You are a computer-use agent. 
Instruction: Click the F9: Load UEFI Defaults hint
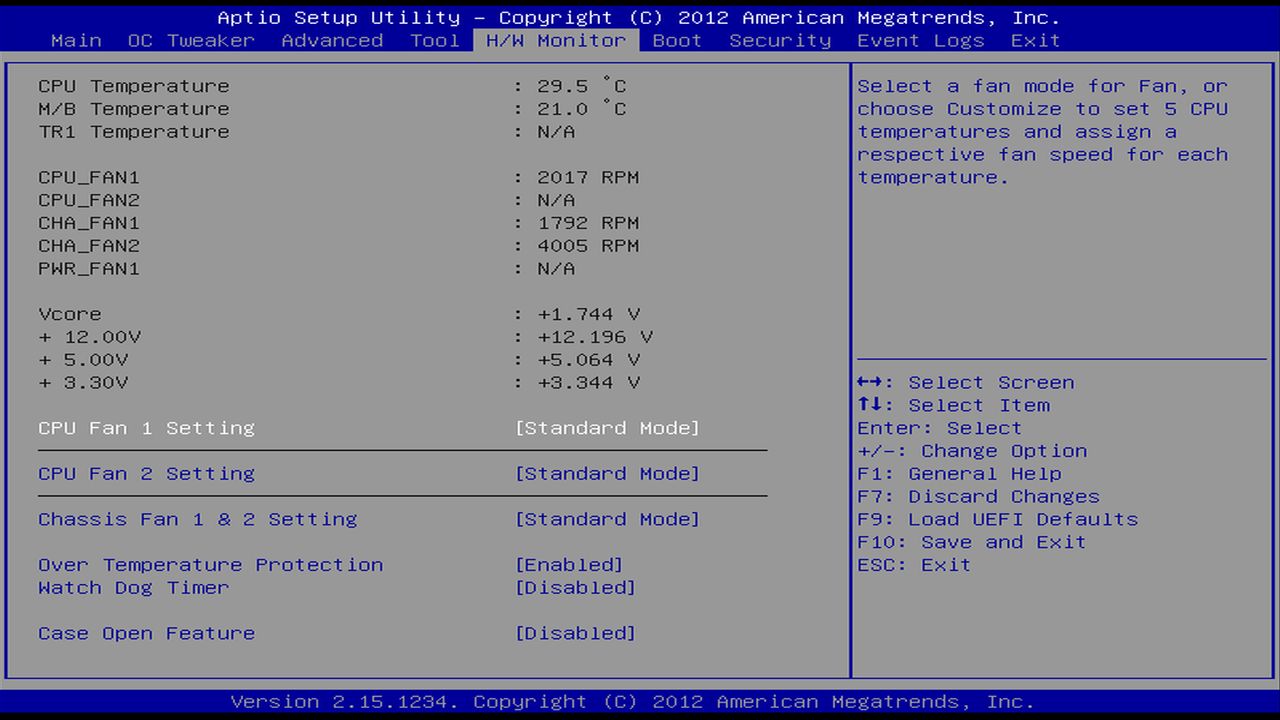[x=997, y=520]
